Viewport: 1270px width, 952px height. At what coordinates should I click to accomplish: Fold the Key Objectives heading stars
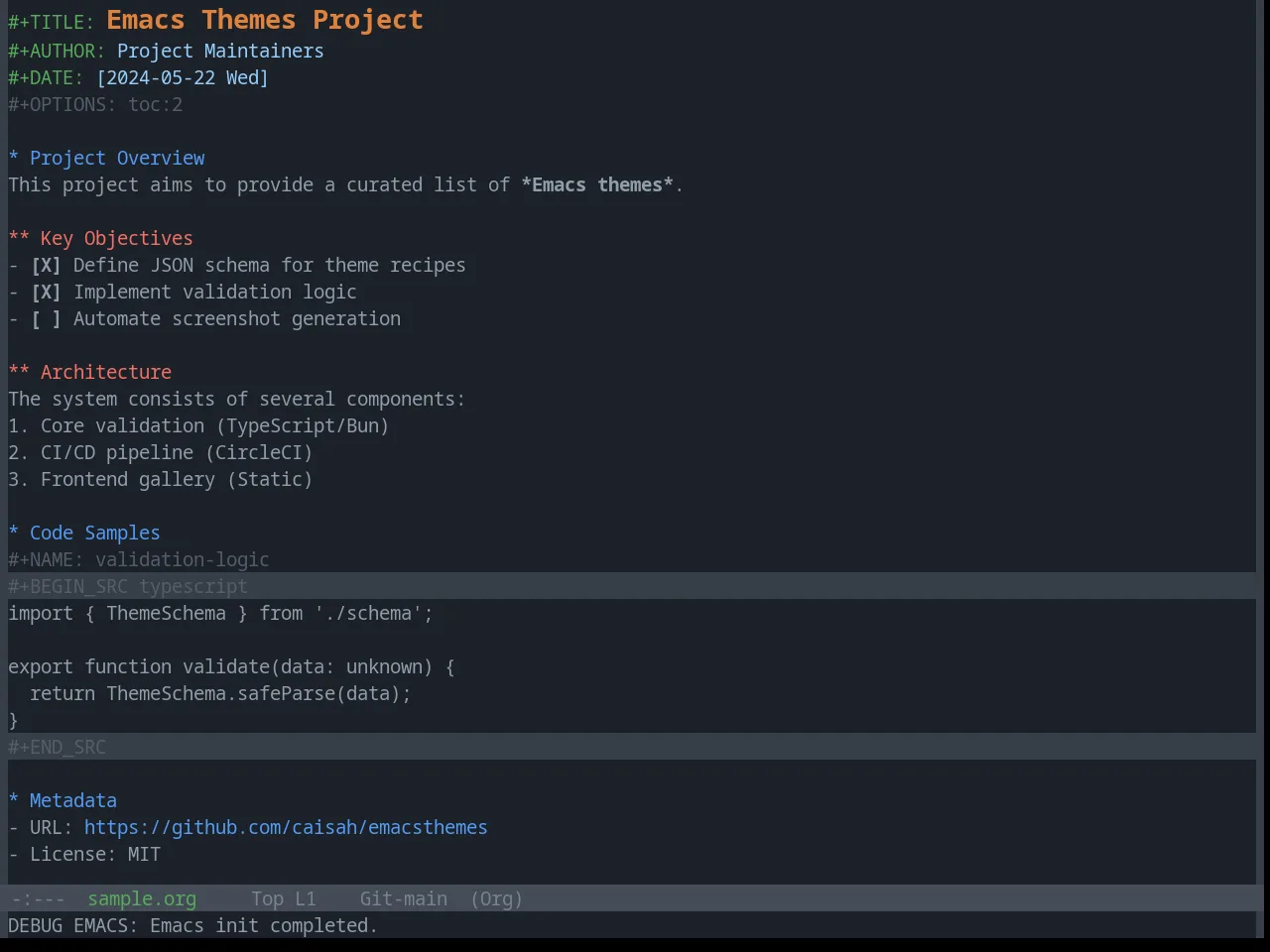19,238
